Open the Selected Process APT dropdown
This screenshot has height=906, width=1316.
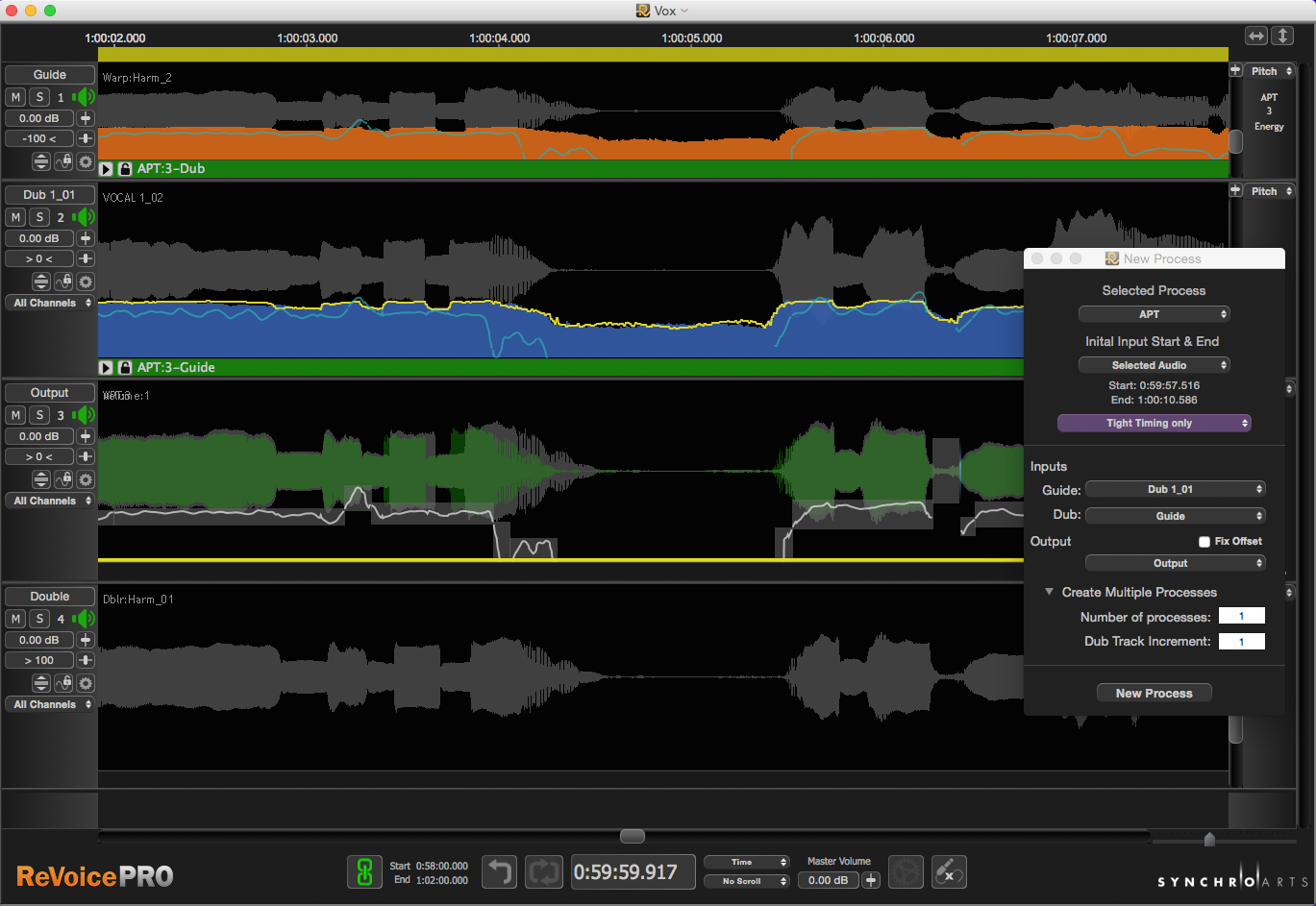1154,314
